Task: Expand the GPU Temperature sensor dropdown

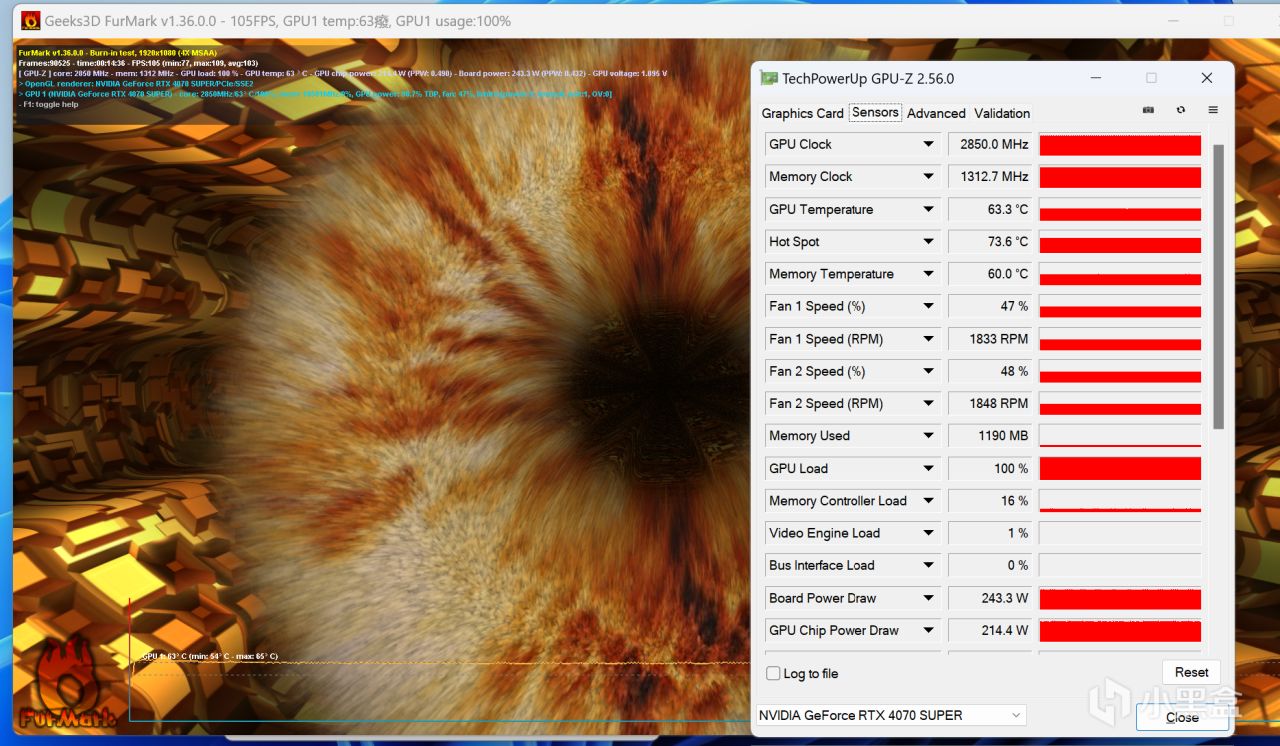Action: pos(928,209)
